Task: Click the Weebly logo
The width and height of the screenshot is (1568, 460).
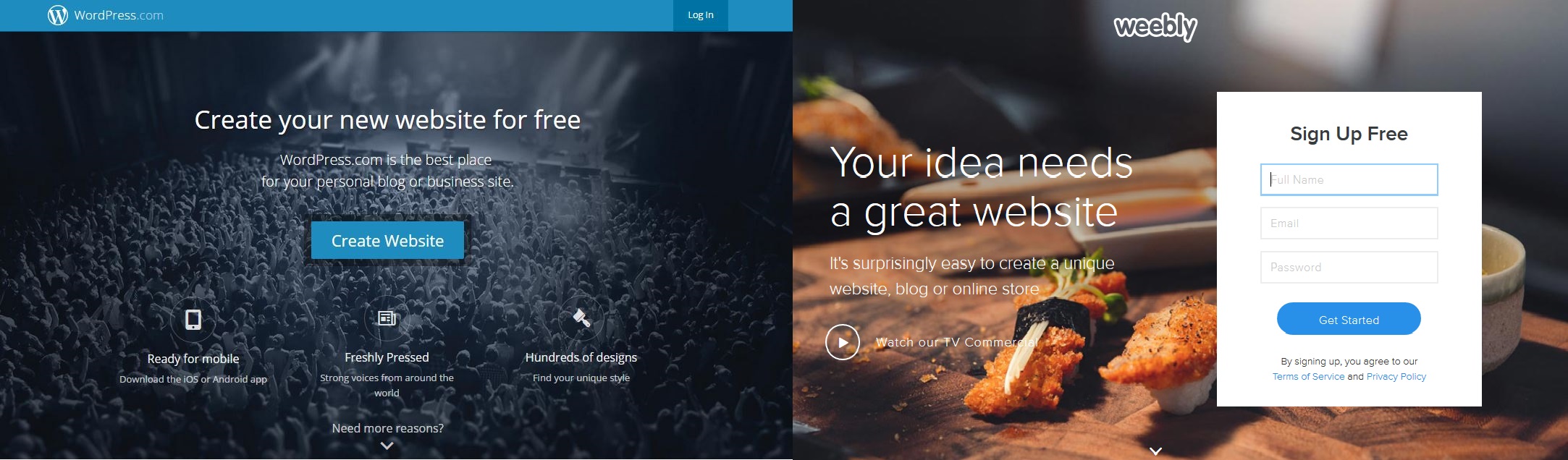Action: pos(1155,27)
